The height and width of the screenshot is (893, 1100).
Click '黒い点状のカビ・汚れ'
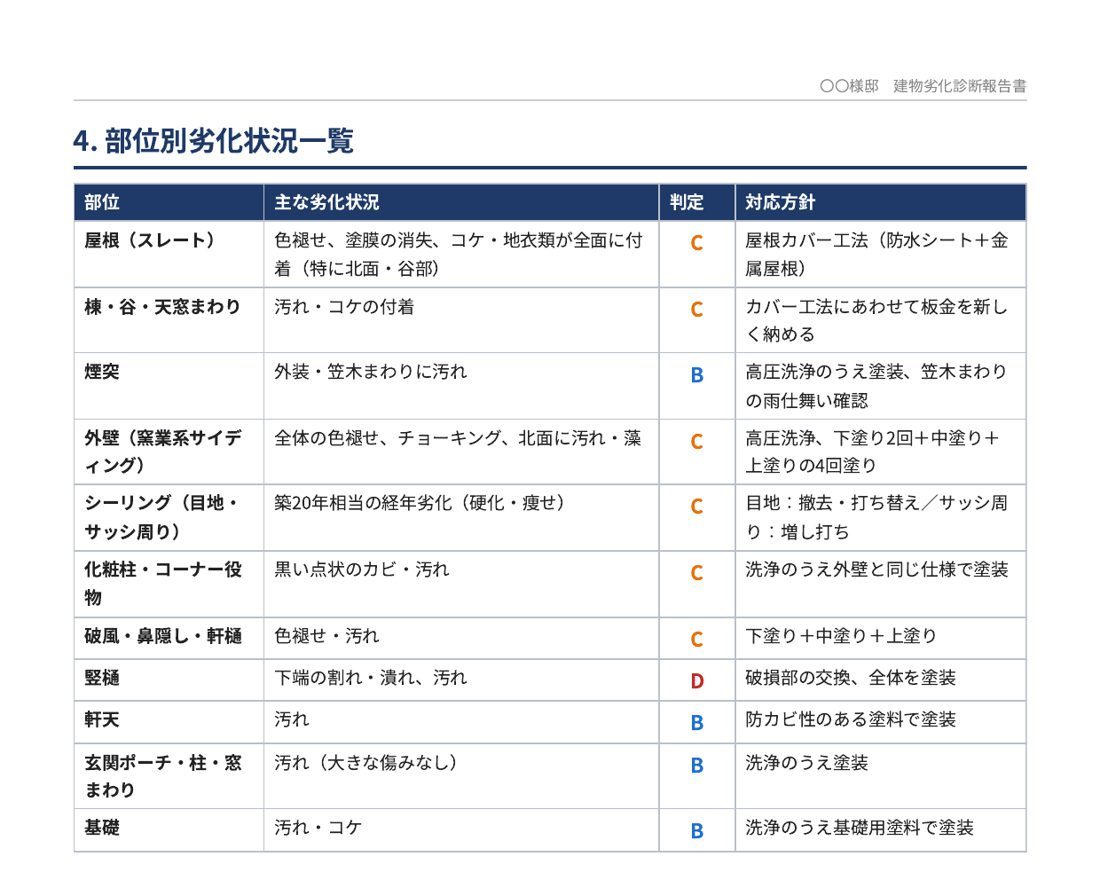tap(362, 569)
